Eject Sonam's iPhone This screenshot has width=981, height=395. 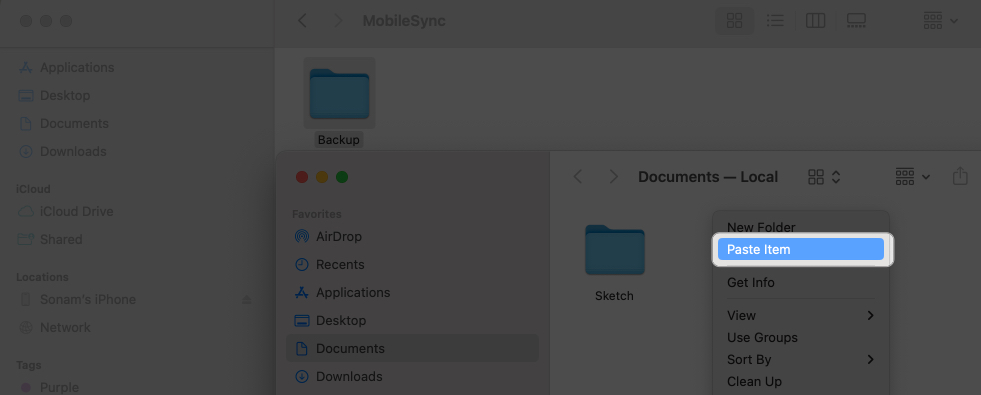click(247, 300)
